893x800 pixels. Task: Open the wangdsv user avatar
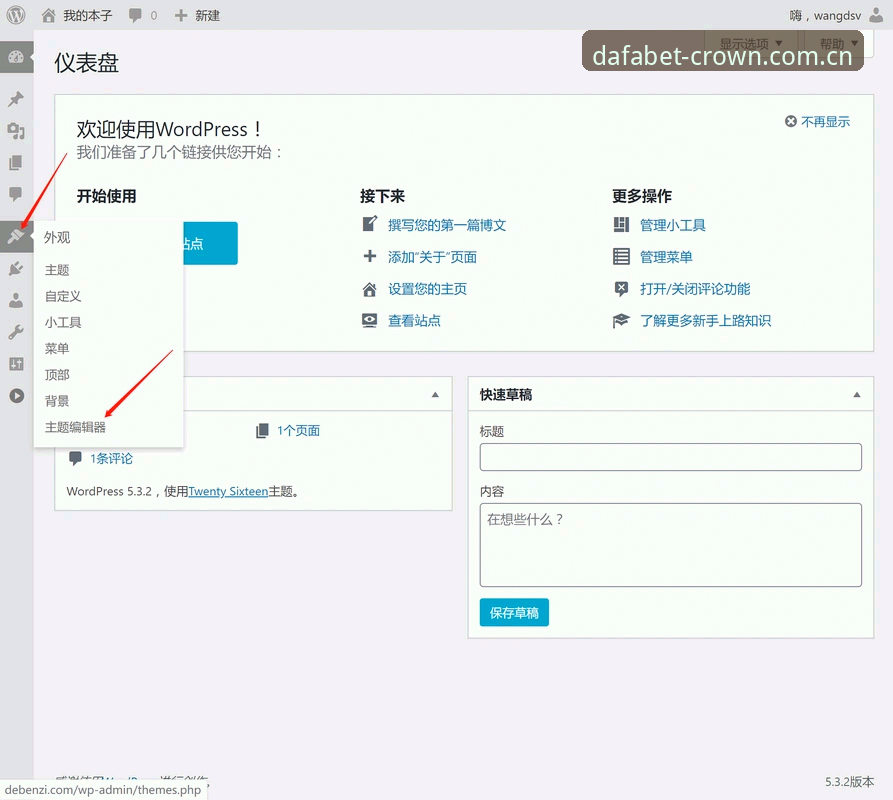[876, 15]
